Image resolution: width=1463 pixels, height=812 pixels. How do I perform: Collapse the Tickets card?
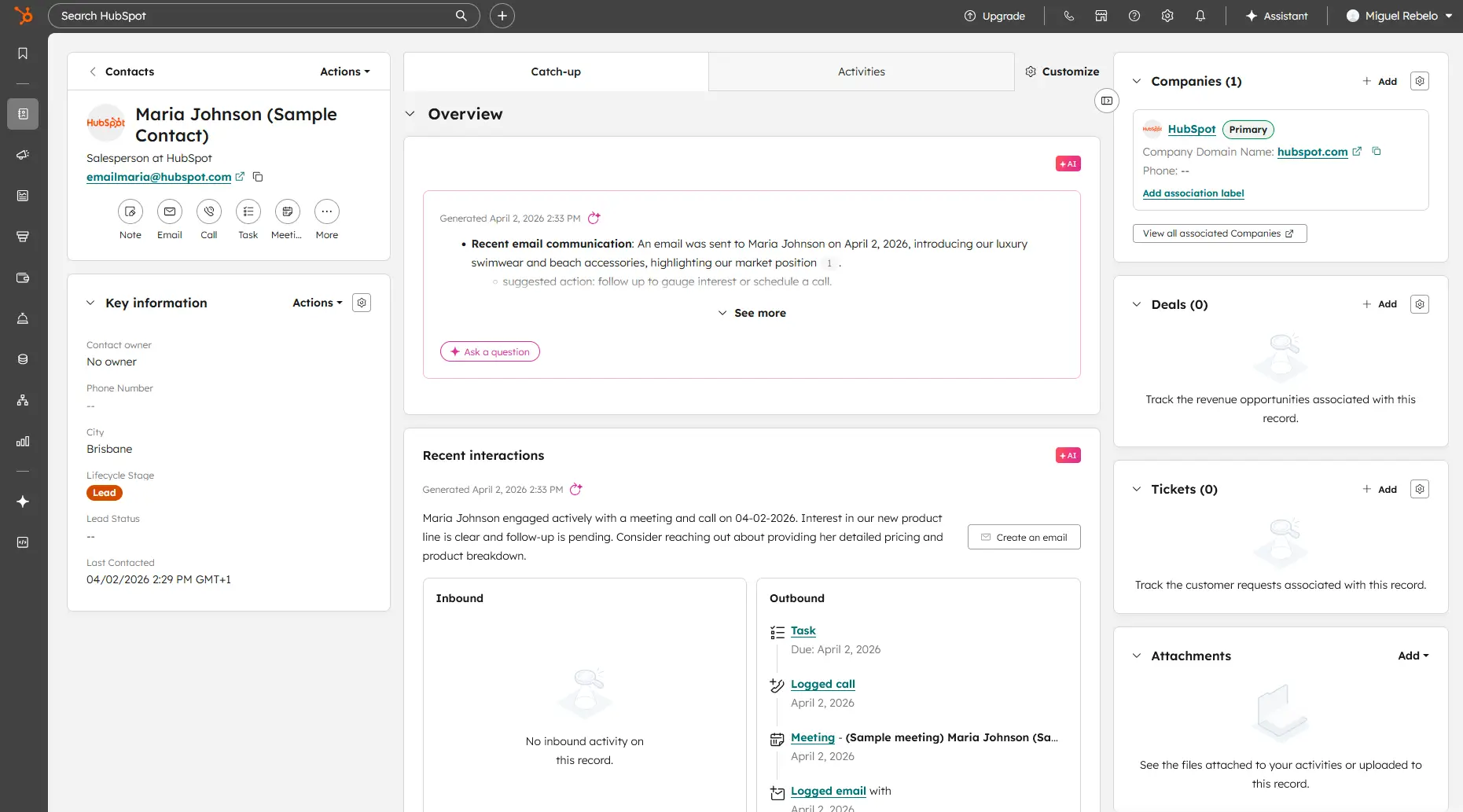[x=1137, y=489]
